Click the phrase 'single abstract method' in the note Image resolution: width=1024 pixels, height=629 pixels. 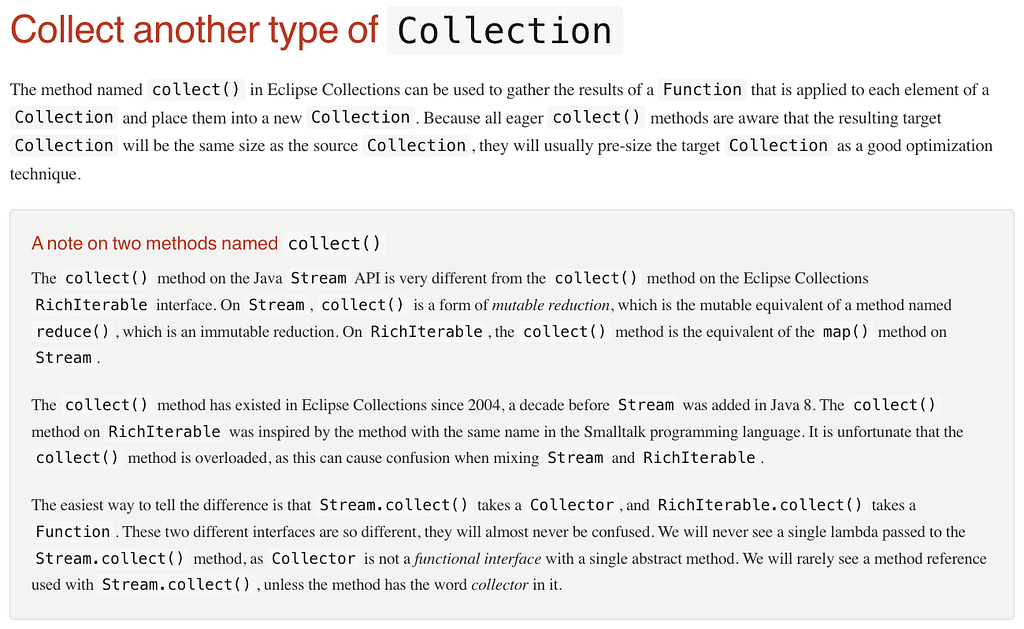683,558
